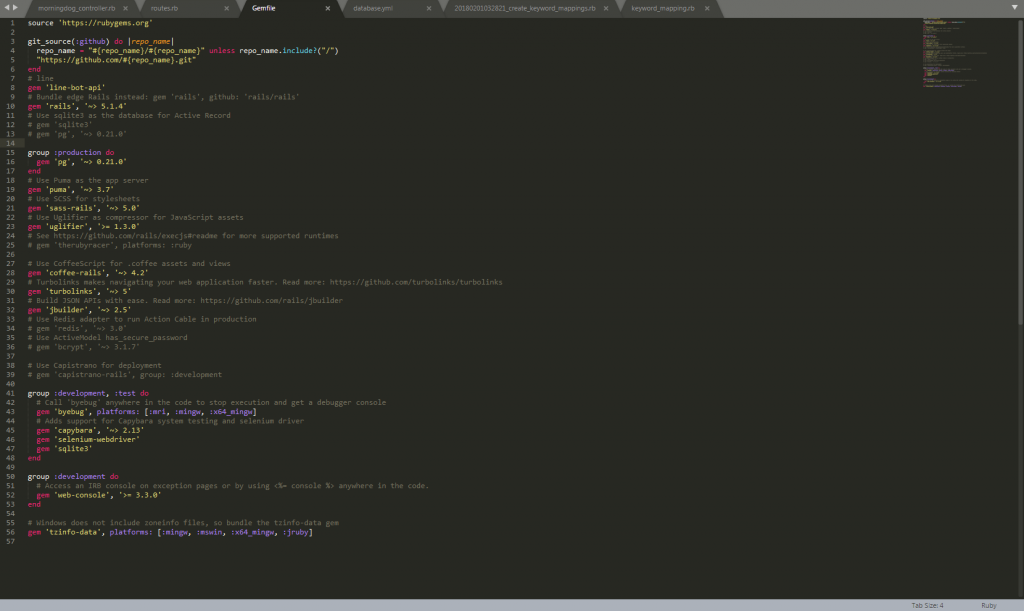Switch to the morningdog_controller.rb tab

tap(76, 8)
